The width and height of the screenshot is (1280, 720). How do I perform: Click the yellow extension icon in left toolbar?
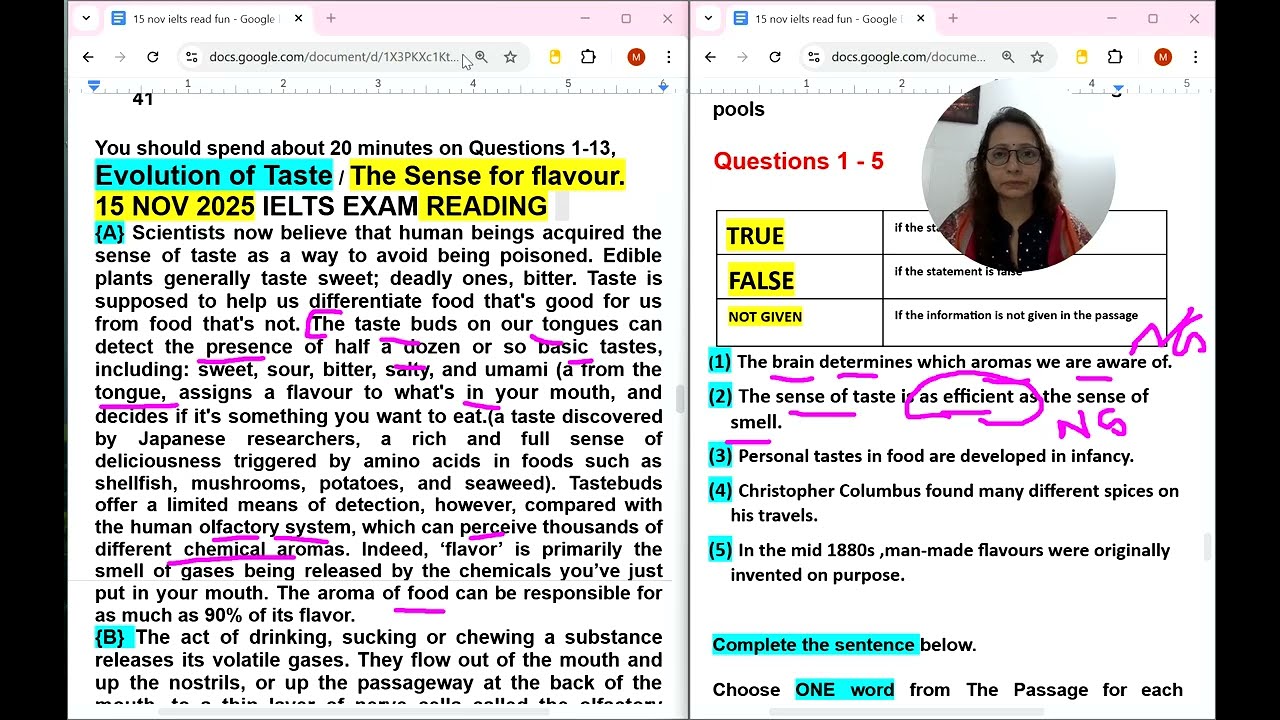[555, 57]
